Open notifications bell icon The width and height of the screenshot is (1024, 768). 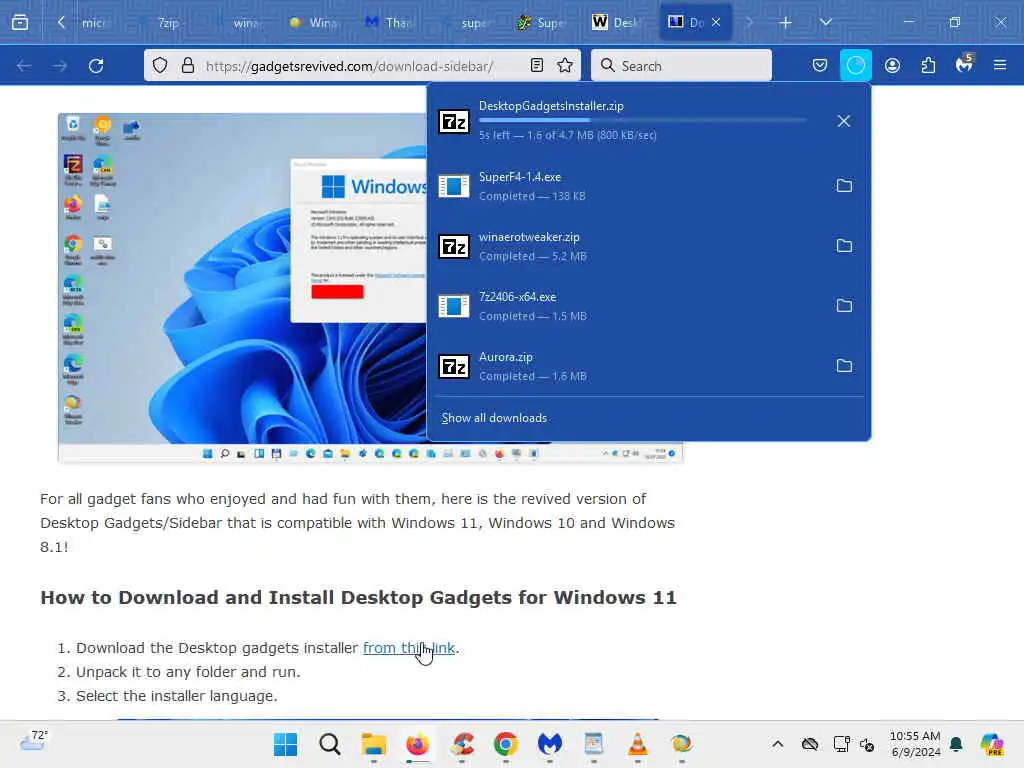[956, 744]
